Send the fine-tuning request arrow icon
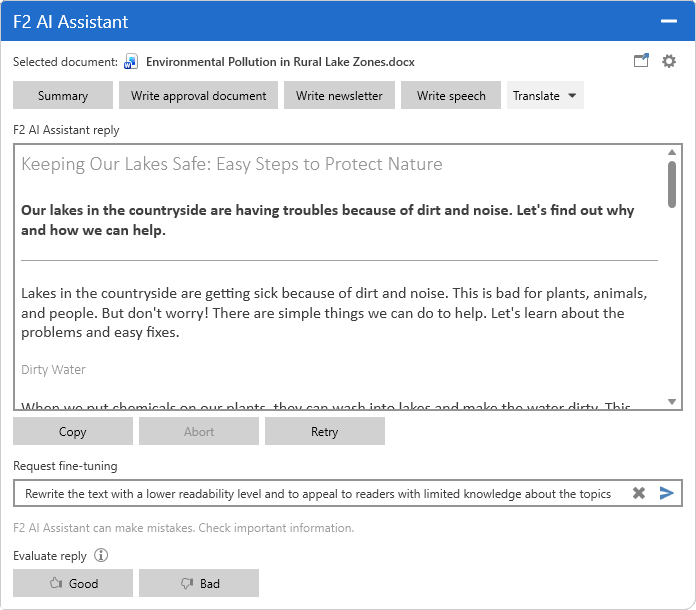The height and width of the screenshot is (610, 696). (x=667, y=493)
